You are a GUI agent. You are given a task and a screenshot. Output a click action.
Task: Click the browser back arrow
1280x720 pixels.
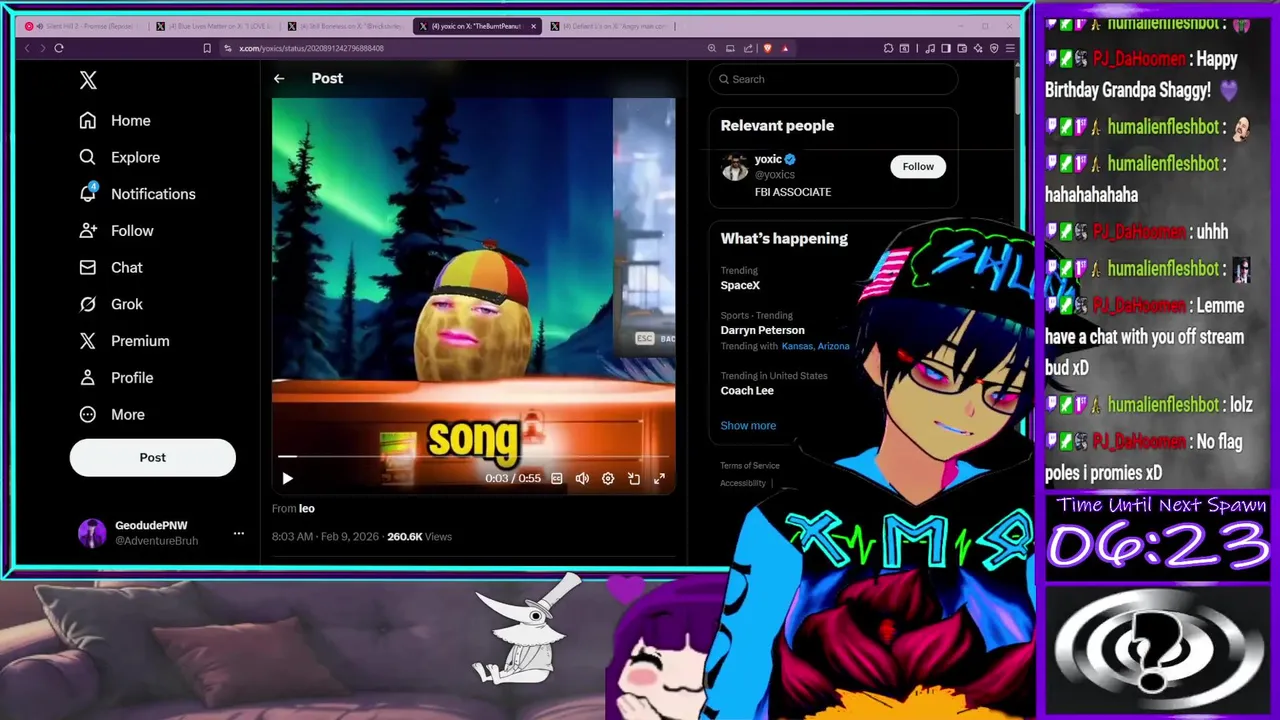27,48
